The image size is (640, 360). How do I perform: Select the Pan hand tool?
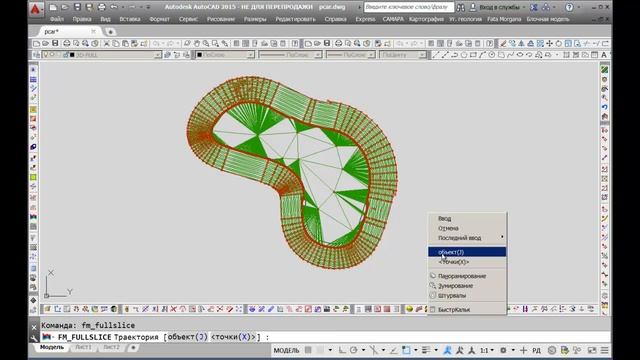point(197,43)
